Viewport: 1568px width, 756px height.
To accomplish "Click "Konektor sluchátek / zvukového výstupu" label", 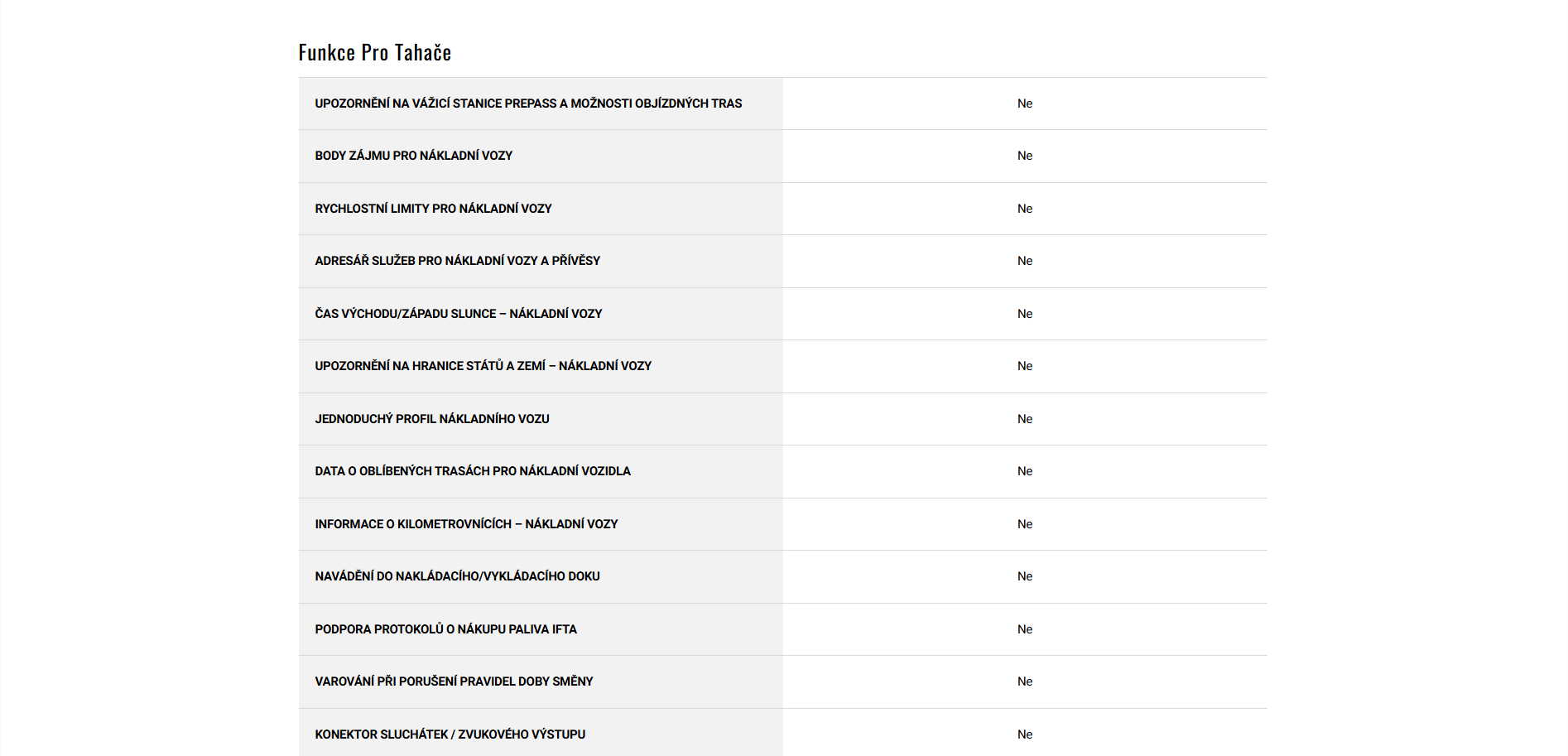I will tap(450, 734).
